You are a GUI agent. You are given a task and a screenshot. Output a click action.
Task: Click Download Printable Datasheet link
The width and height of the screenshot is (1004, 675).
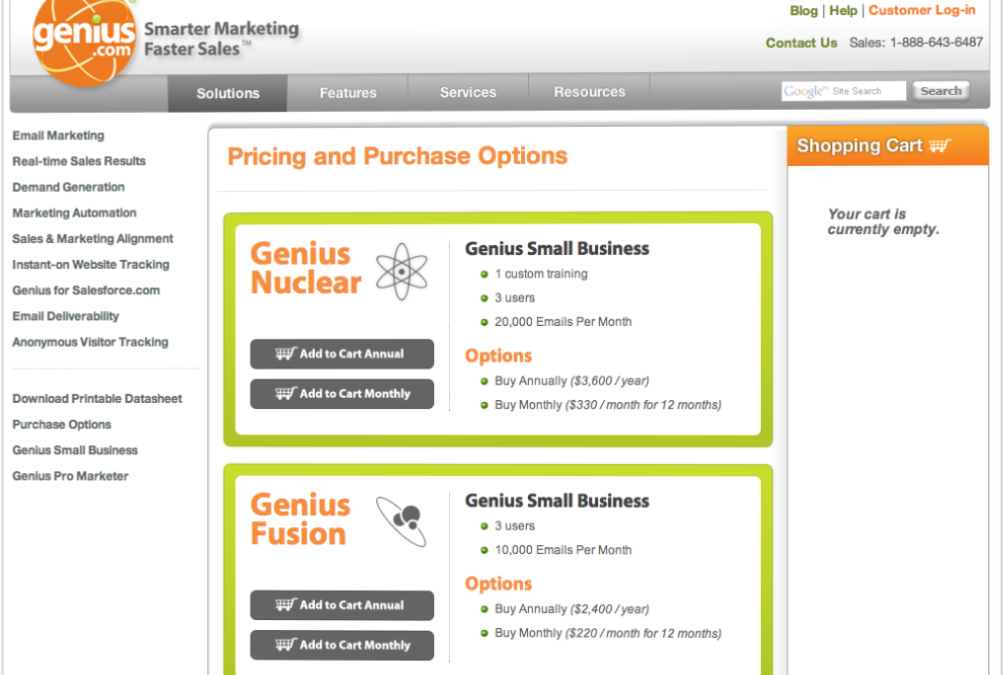coord(97,398)
